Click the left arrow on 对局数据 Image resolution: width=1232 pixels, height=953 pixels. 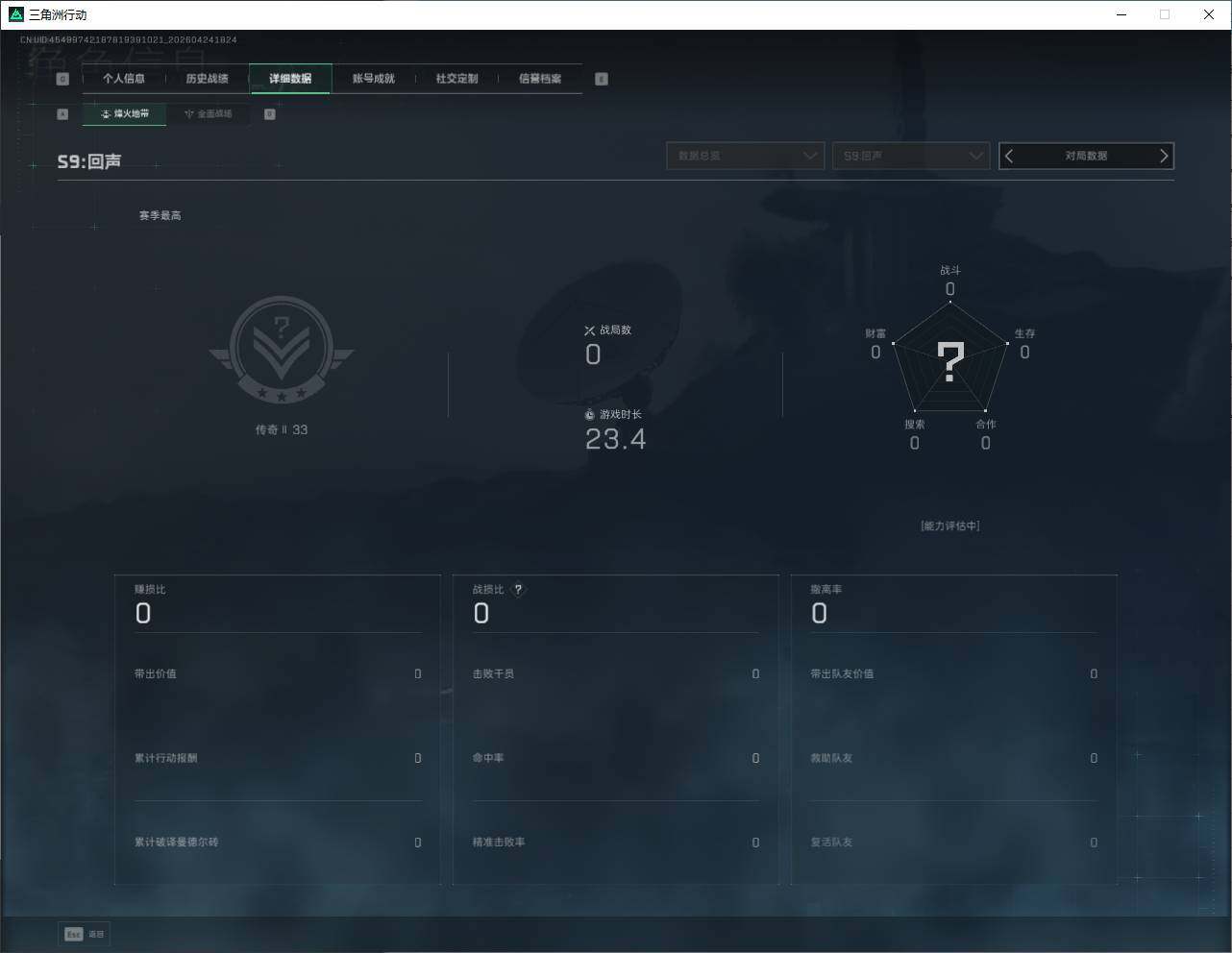tap(1009, 156)
